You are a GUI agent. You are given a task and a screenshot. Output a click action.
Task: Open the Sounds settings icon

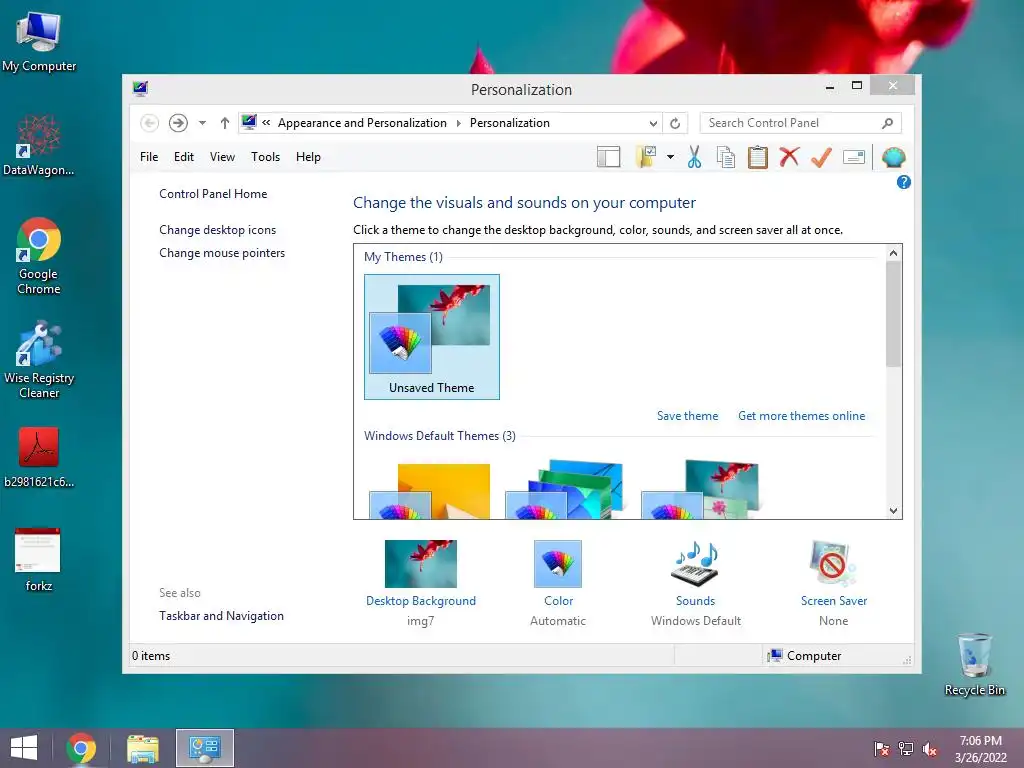click(x=696, y=564)
